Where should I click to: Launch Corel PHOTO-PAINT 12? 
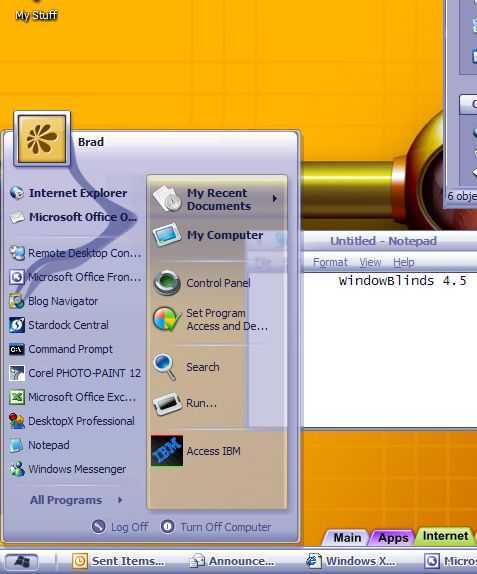(x=75, y=373)
